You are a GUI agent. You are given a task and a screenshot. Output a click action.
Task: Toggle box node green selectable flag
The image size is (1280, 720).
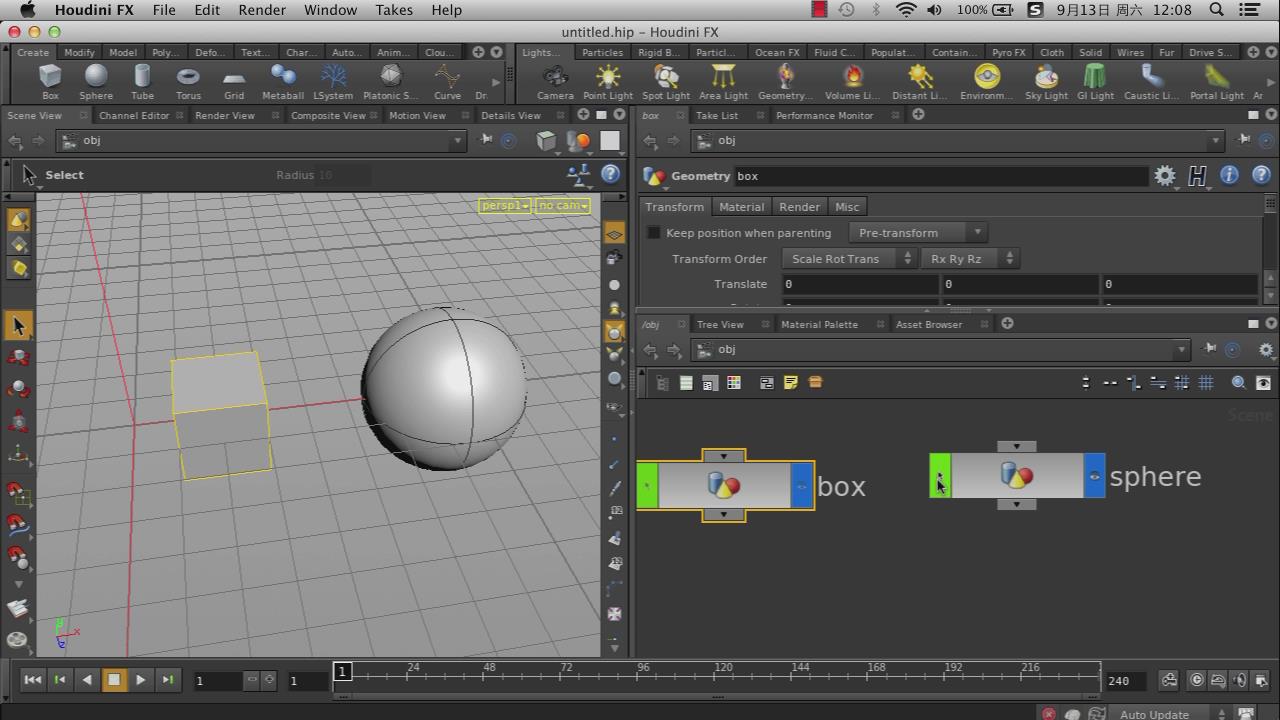click(648, 486)
